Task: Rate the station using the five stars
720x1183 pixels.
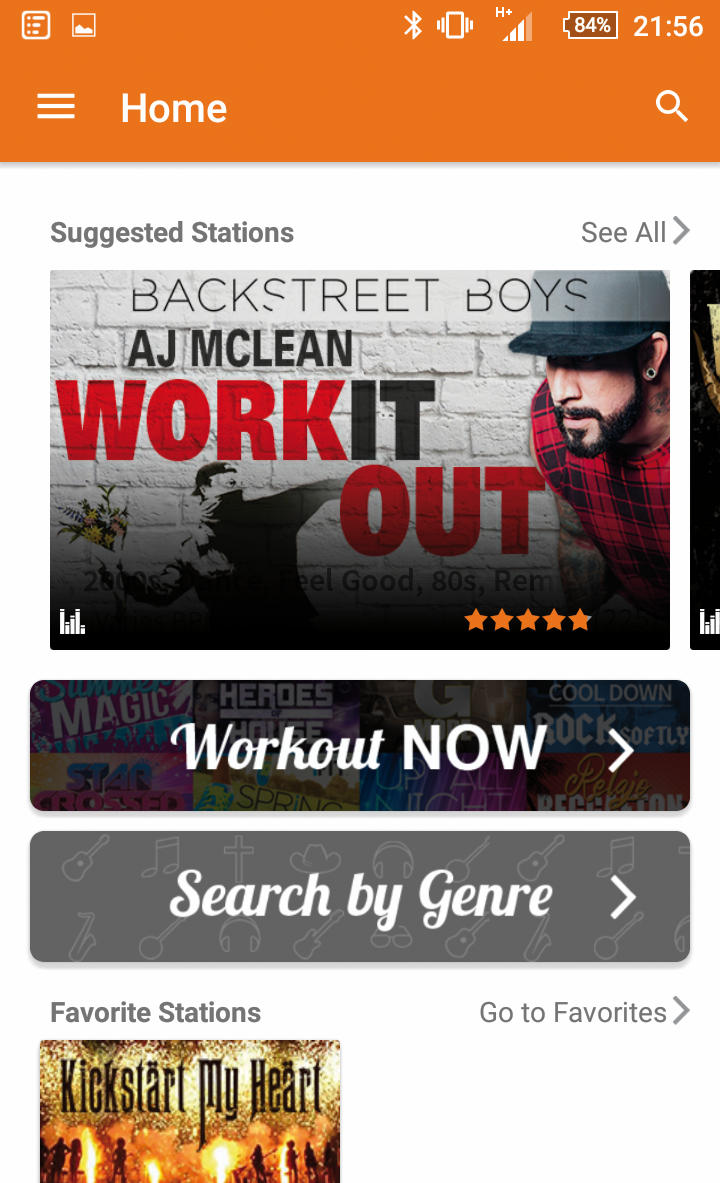Action: tap(528, 620)
